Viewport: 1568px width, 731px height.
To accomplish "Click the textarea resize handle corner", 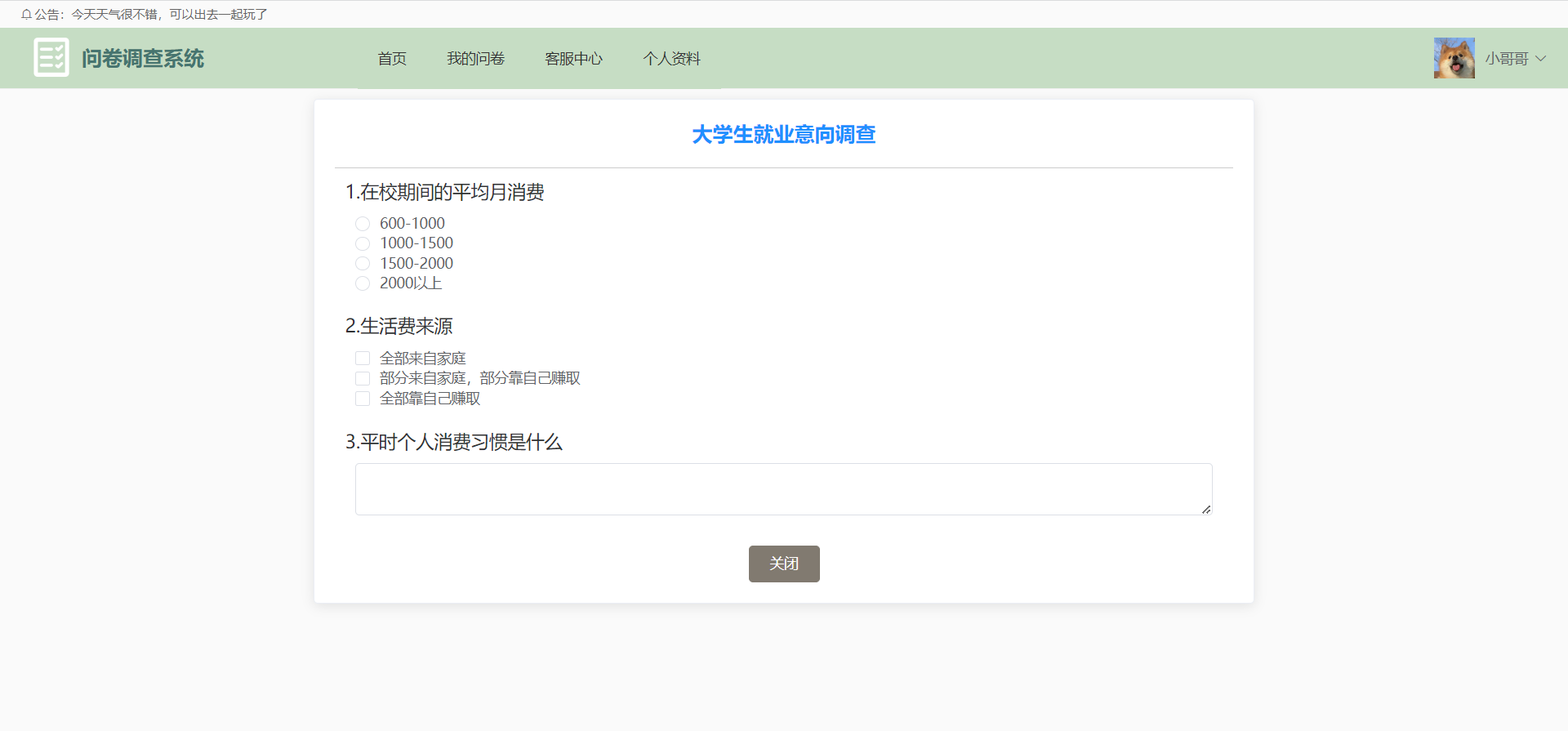I will pyautogui.click(x=1206, y=509).
